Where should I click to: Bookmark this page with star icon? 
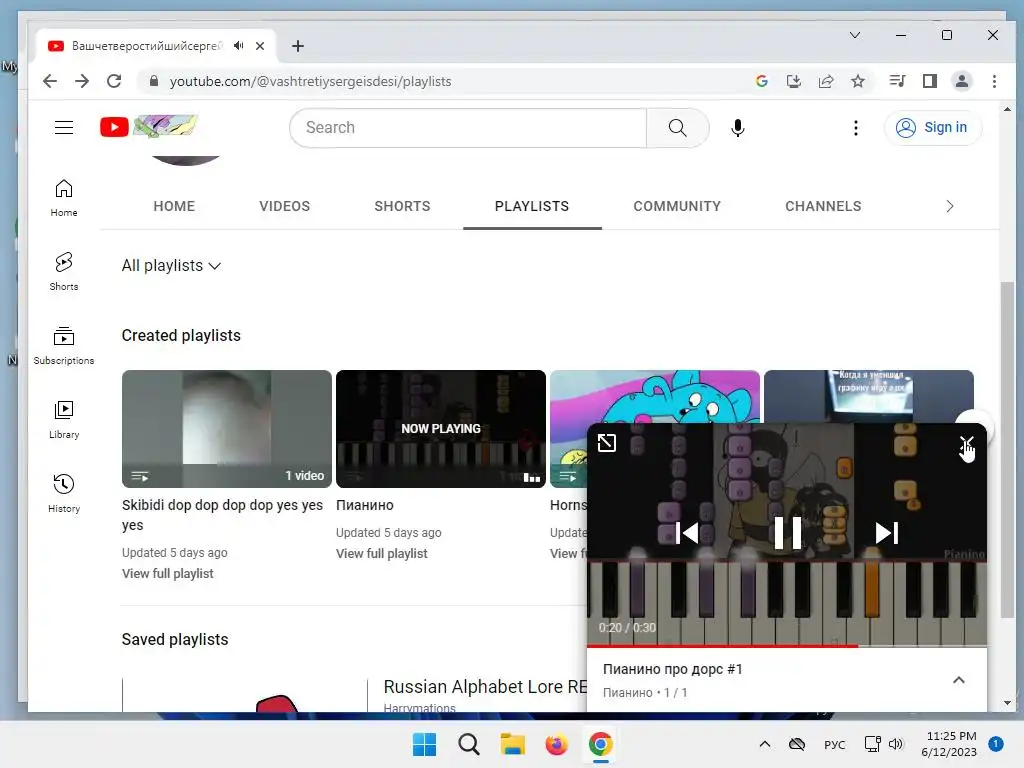(x=858, y=81)
